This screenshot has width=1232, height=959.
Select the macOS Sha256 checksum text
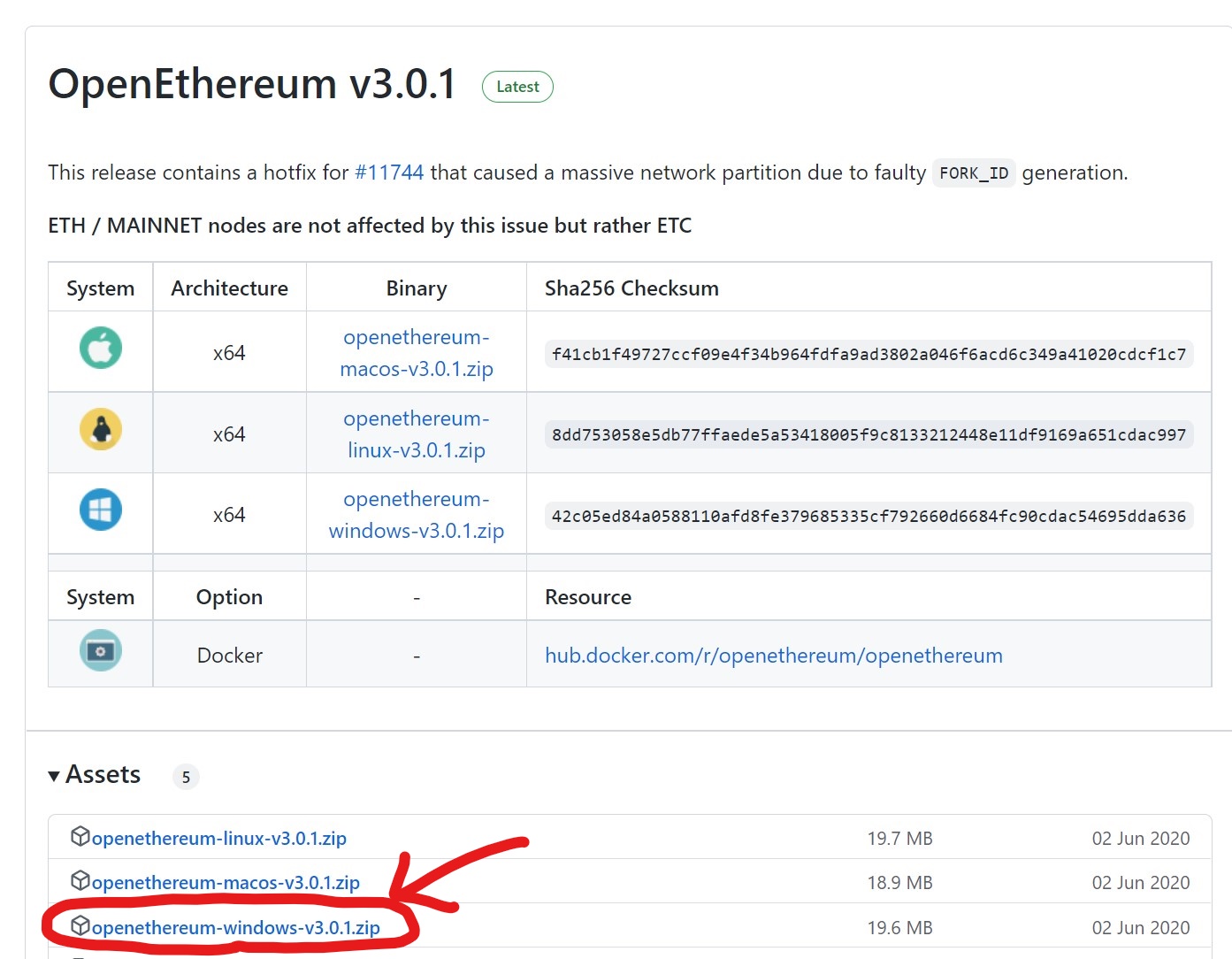[868, 354]
